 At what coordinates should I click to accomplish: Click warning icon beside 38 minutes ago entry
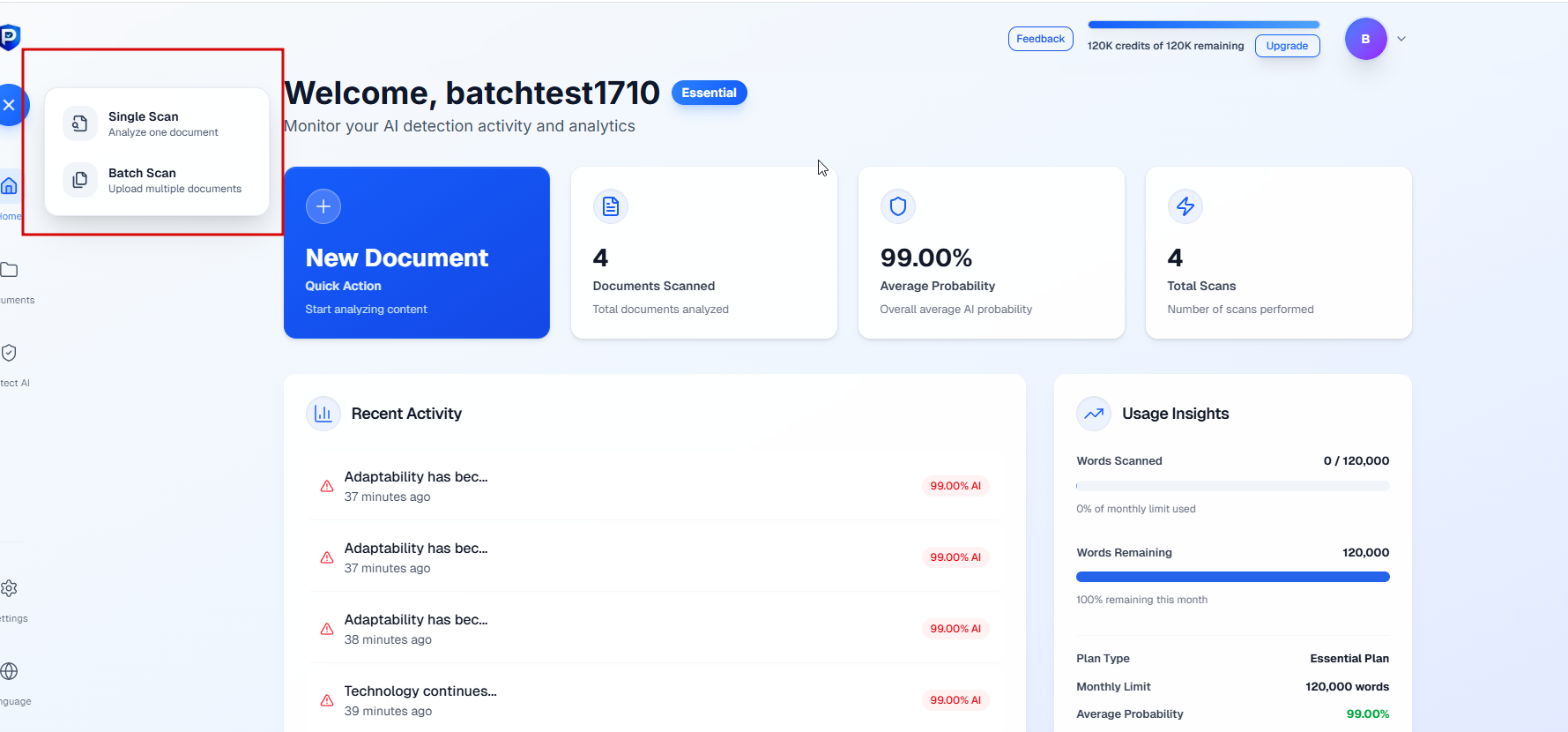[x=327, y=629]
